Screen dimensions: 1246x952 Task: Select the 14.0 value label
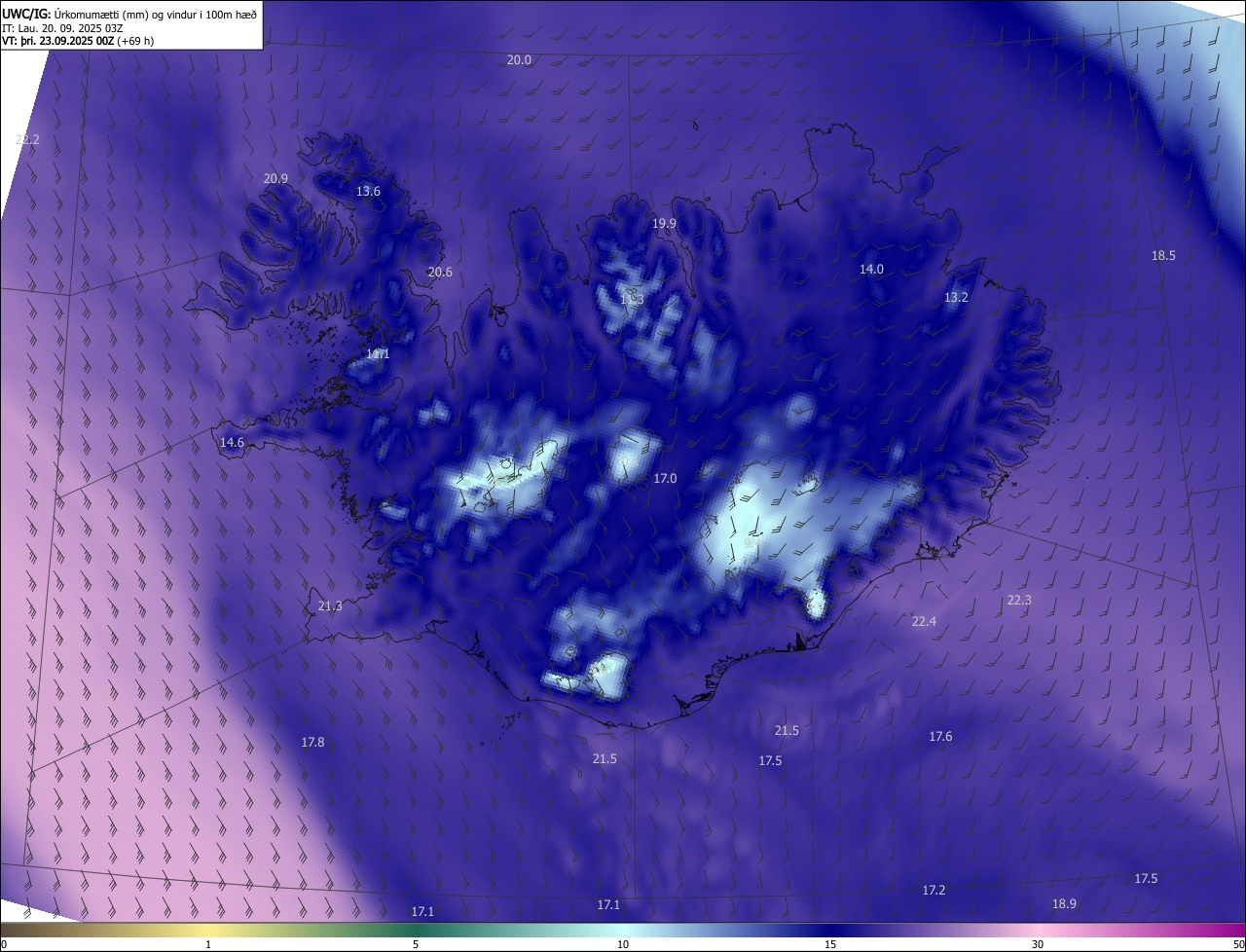coord(871,270)
